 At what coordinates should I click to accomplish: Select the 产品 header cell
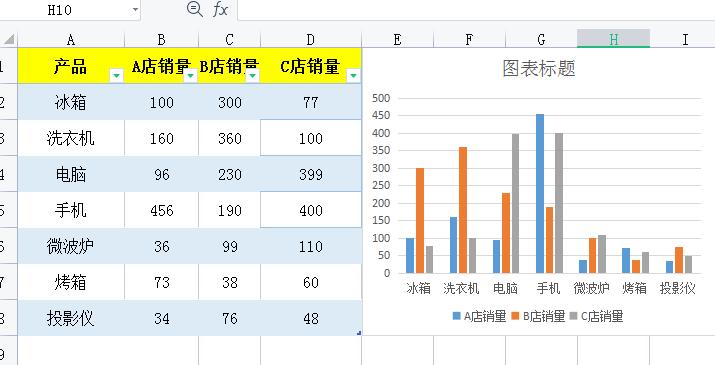coord(71,66)
